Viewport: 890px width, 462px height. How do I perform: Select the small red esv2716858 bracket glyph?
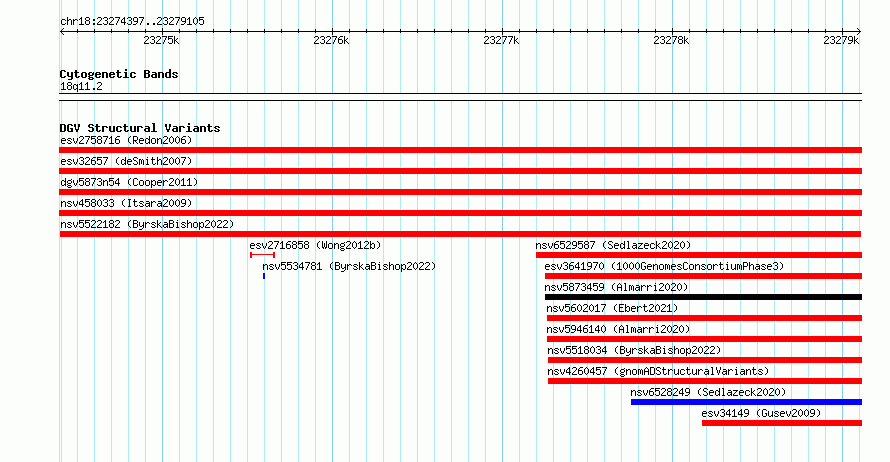click(262, 255)
